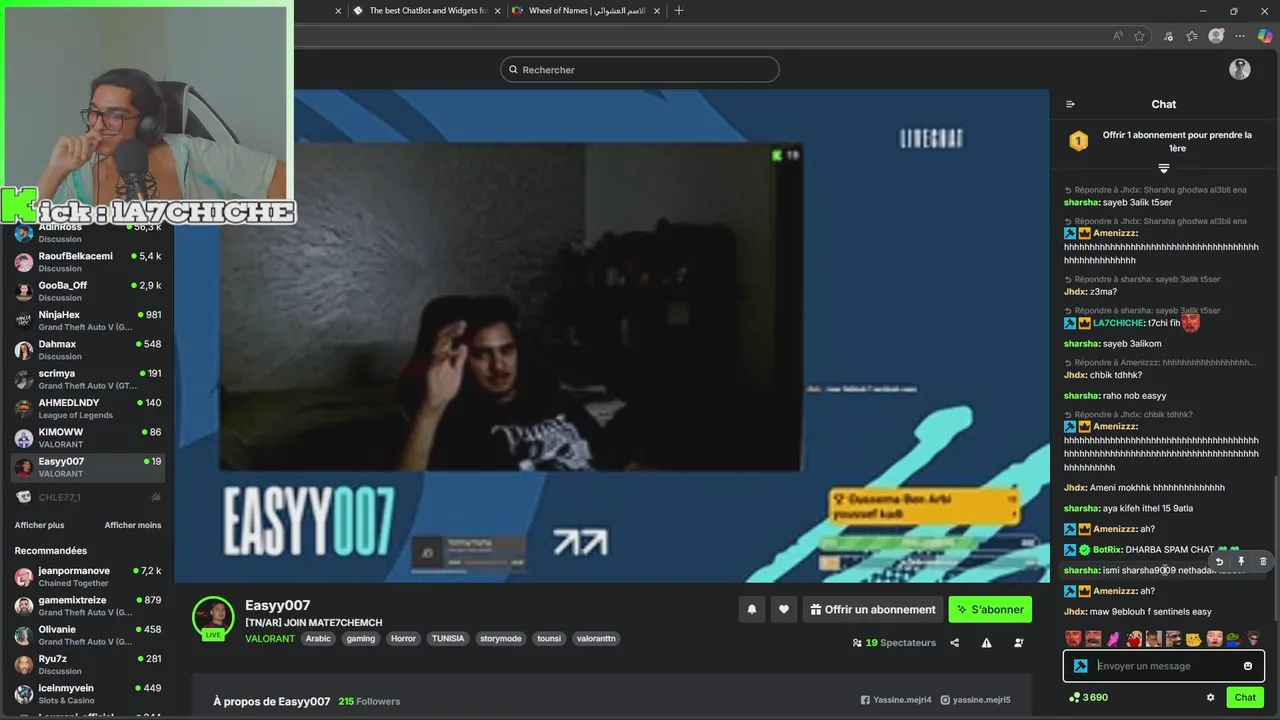The height and width of the screenshot is (720, 1280).
Task: Open Instagram link yassine.mejri5
Action: point(976,700)
